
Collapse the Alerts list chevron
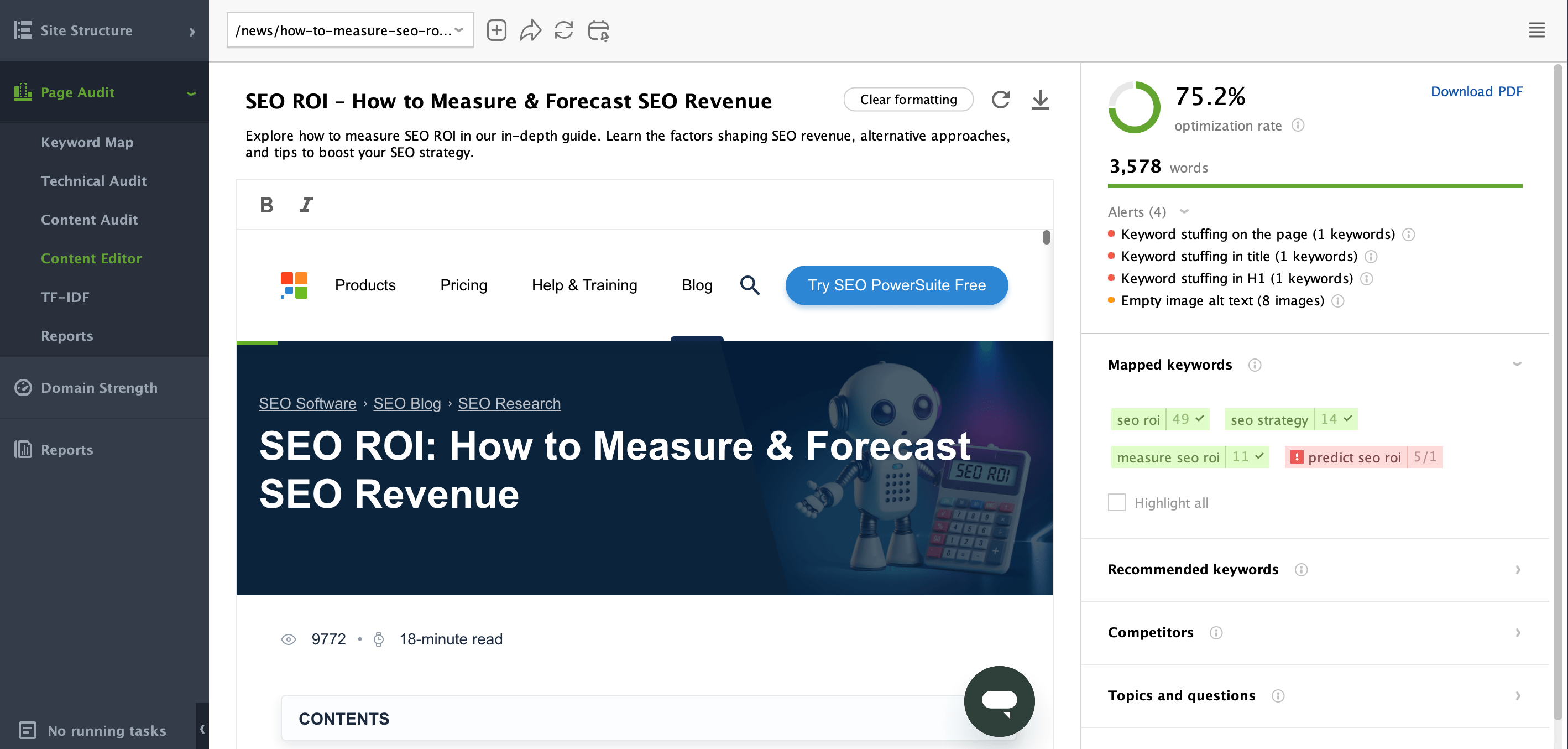[1184, 211]
